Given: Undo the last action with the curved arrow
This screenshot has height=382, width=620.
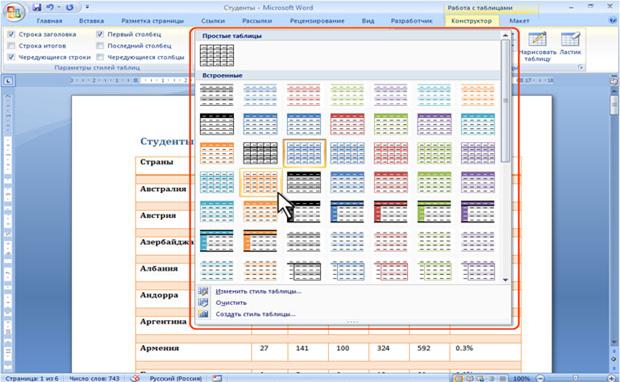Looking at the screenshot, I should click(x=50, y=7).
